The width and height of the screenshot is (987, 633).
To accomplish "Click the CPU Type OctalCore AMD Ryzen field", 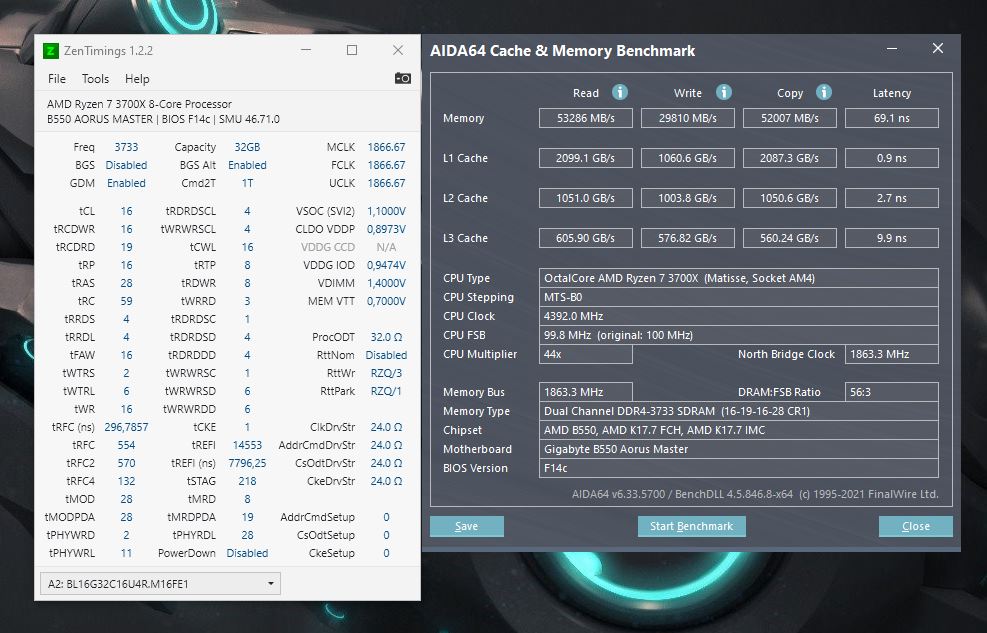I will pyautogui.click(x=738, y=278).
